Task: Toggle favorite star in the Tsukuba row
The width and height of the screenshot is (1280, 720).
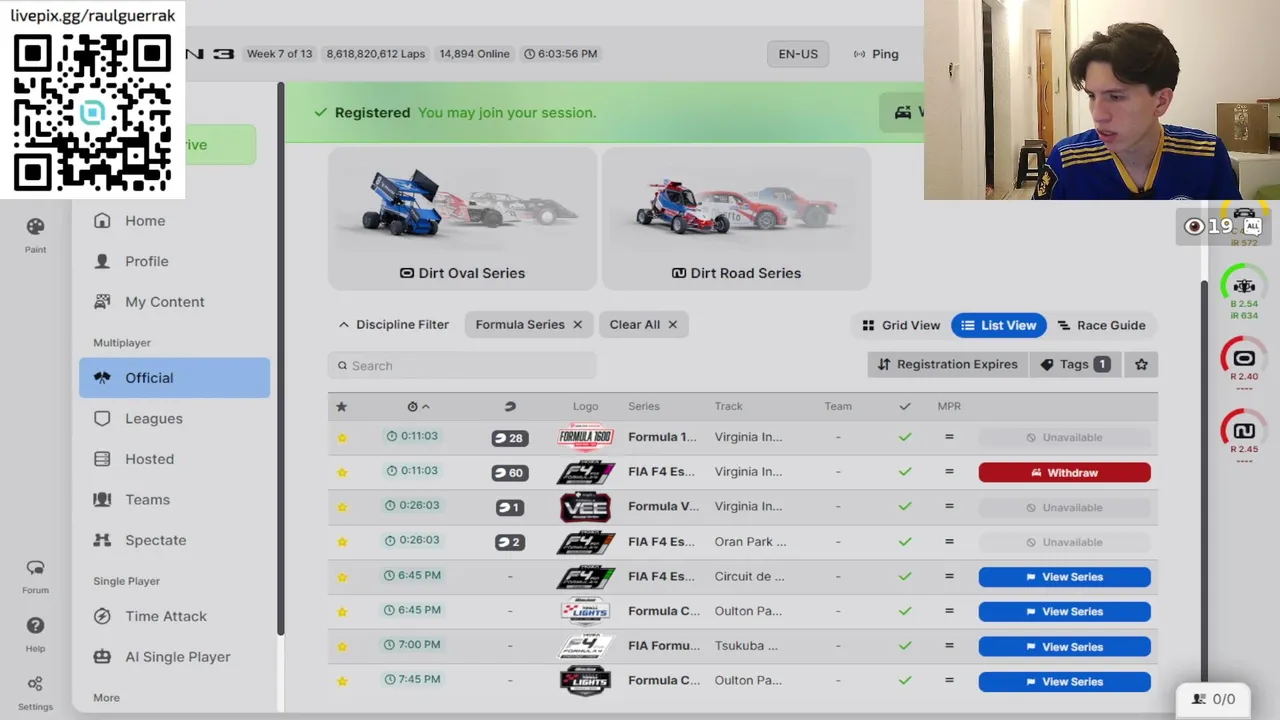Action: tap(342, 646)
